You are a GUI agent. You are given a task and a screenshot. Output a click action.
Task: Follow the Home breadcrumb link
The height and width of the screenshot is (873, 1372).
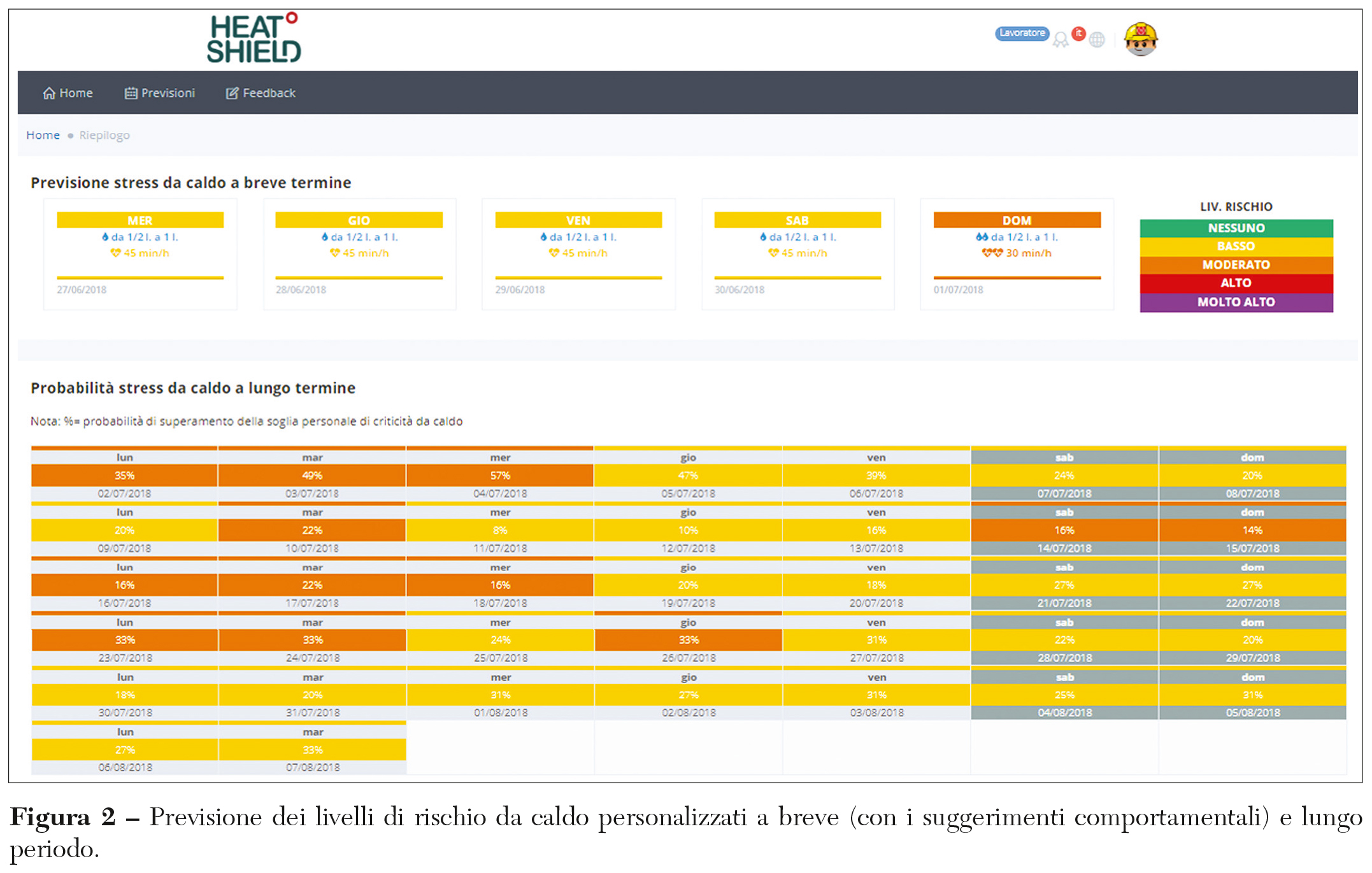43,135
